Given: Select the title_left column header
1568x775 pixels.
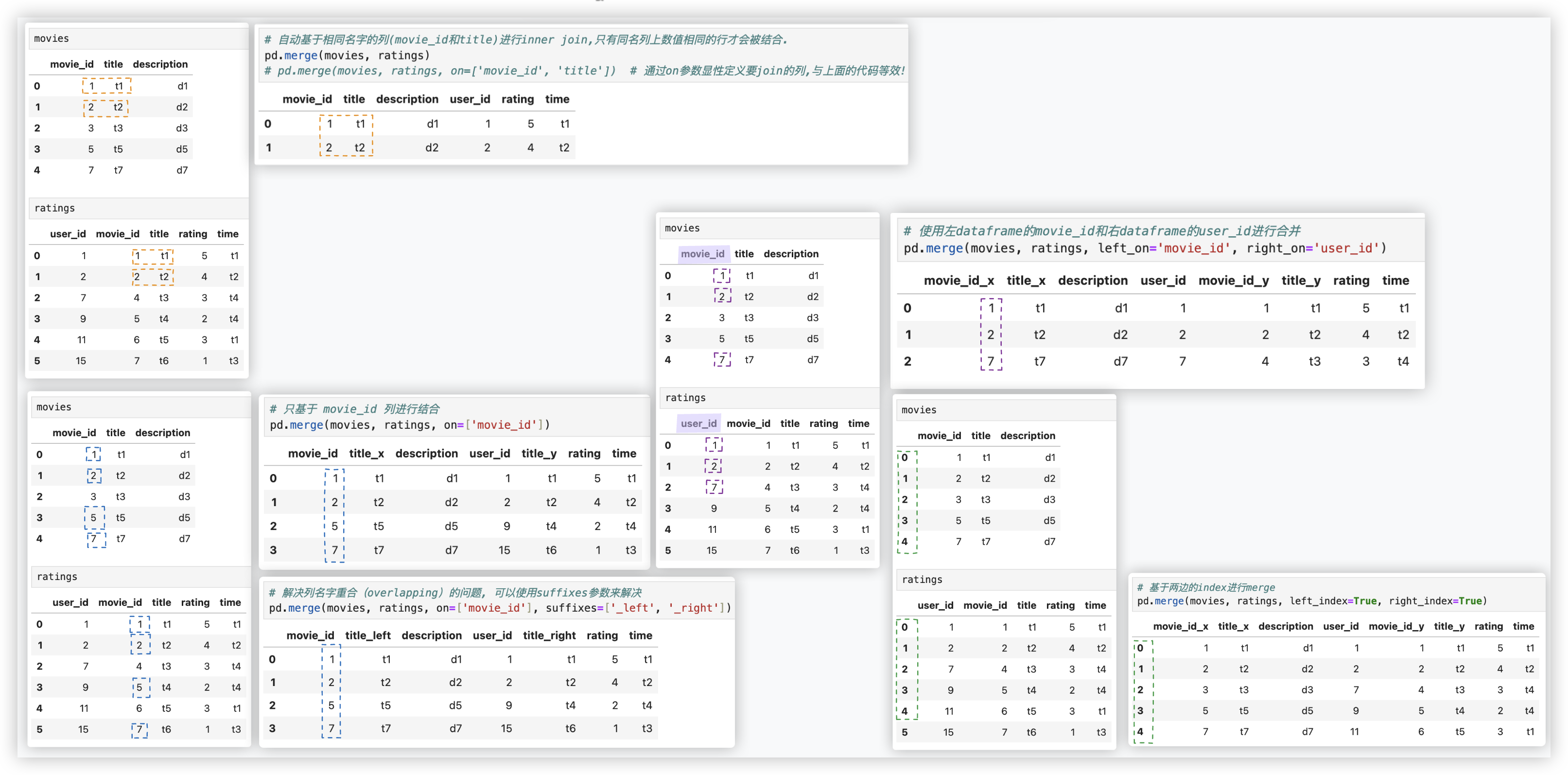Looking at the screenshot, I should (x=367, y=635).
